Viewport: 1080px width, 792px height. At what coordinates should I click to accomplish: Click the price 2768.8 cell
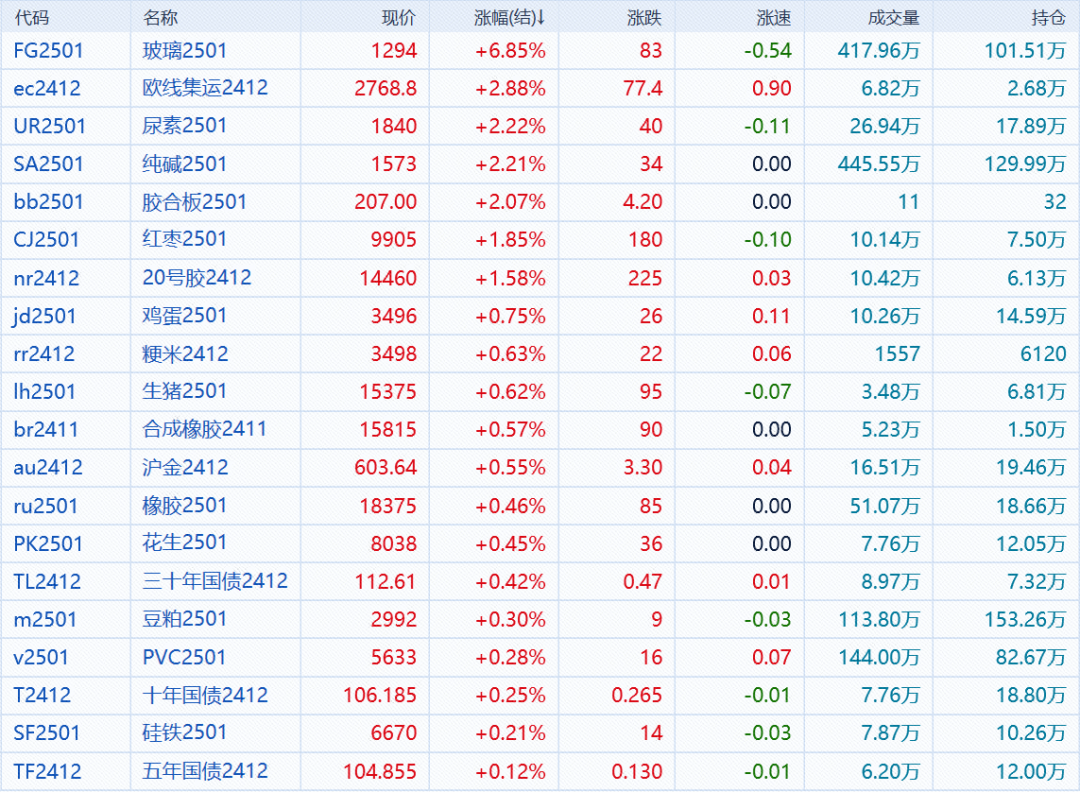point(386,88)
